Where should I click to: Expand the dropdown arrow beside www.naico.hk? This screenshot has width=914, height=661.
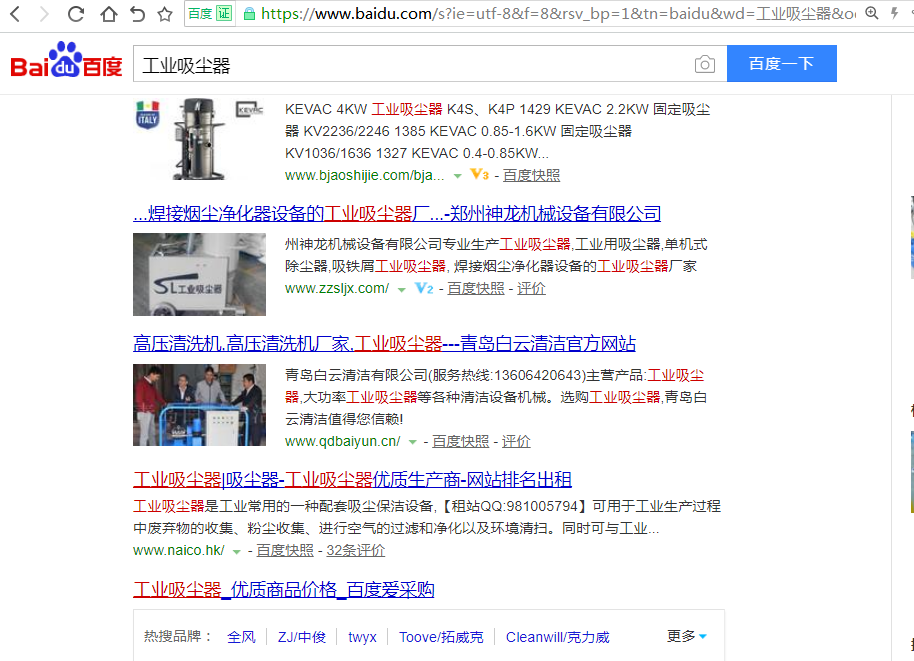pos(236,551)
